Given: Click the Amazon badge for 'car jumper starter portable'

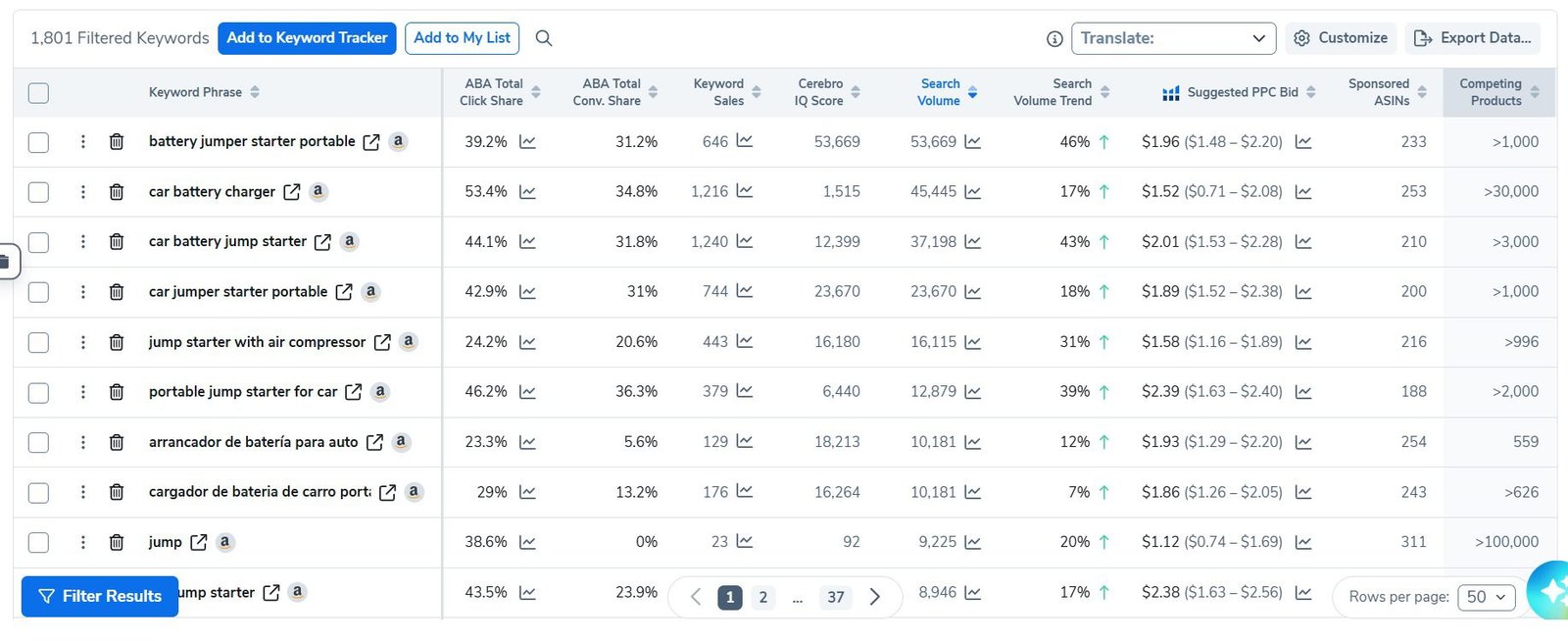Looking at the screenshot, I should (370, 291).
